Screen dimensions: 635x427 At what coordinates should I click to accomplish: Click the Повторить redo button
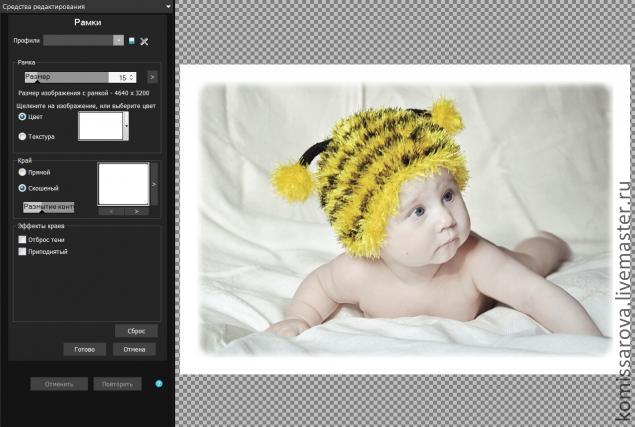(117, 384)
